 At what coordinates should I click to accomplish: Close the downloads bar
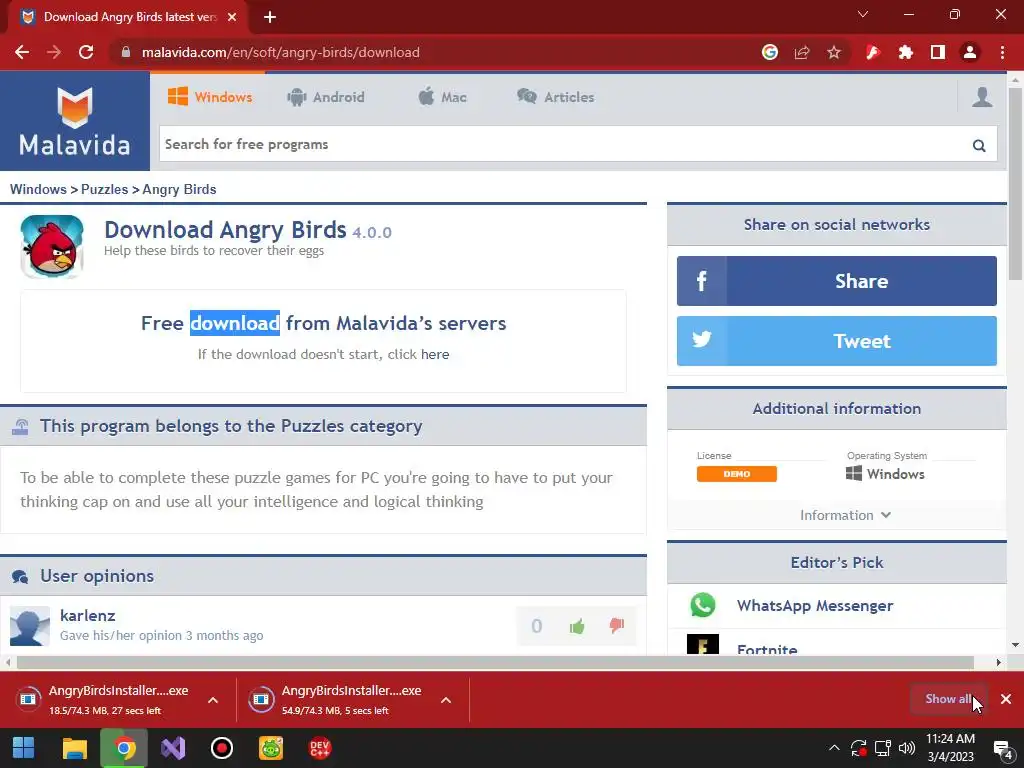tap(1006, 699)
